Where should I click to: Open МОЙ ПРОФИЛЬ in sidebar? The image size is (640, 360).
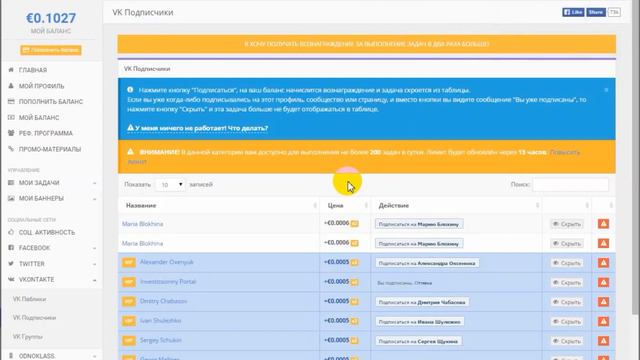click(x=41, y=86)
